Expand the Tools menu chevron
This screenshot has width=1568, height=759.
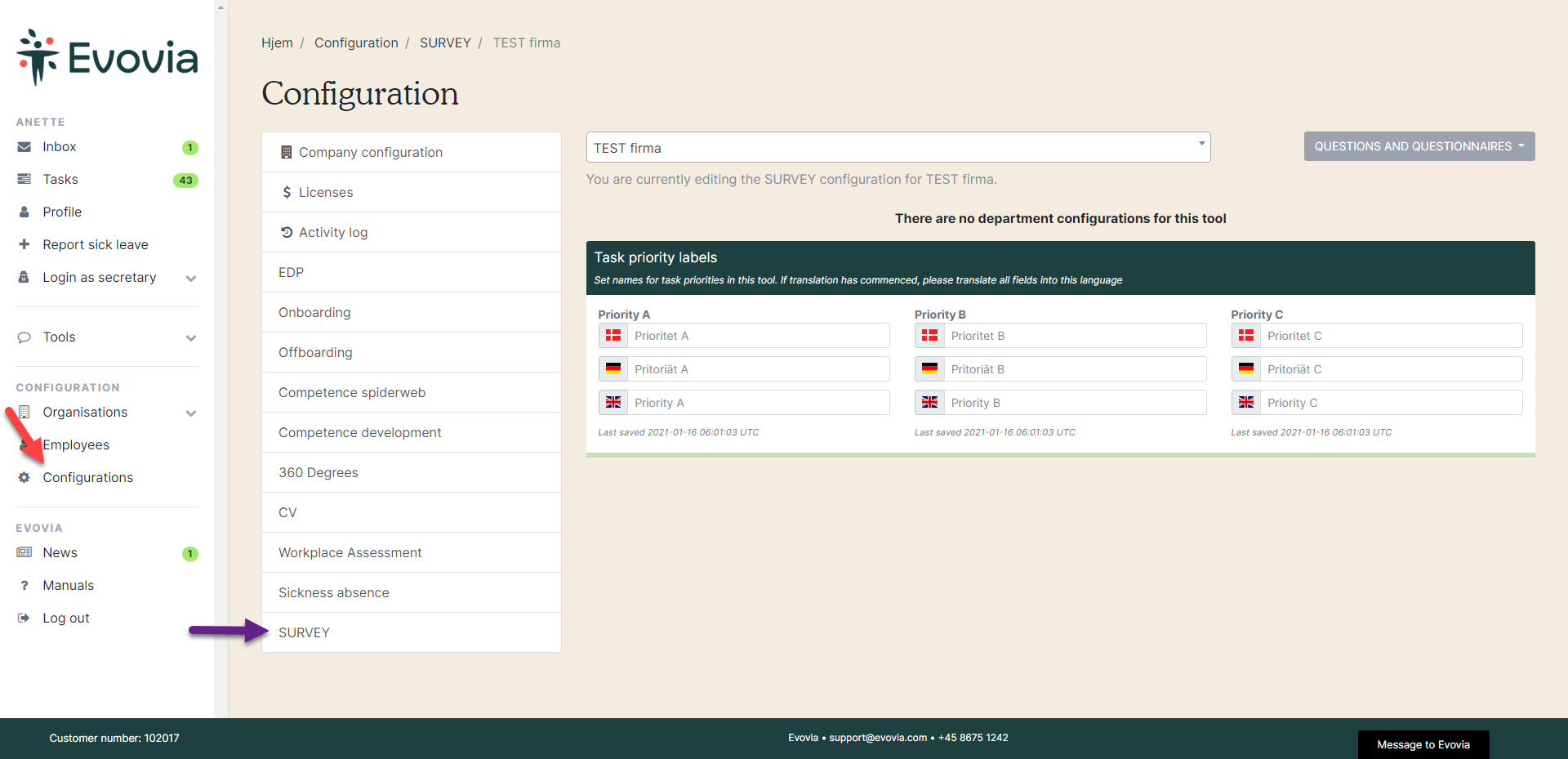(191, 338)
